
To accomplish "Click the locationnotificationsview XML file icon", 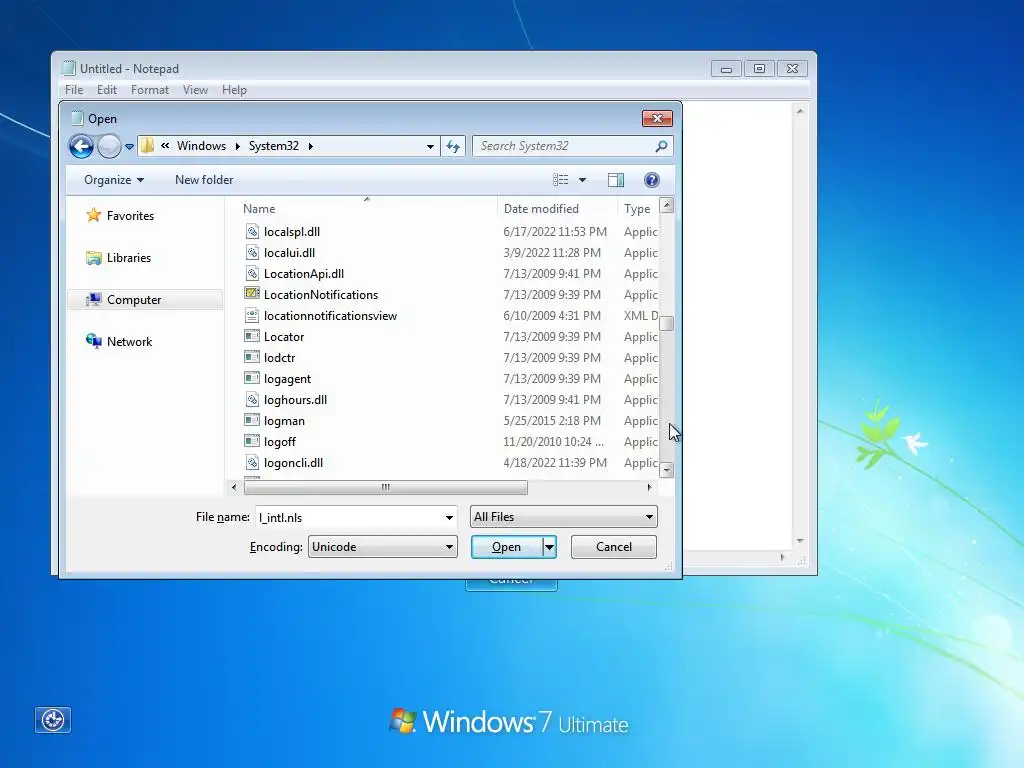I will 251,315.
